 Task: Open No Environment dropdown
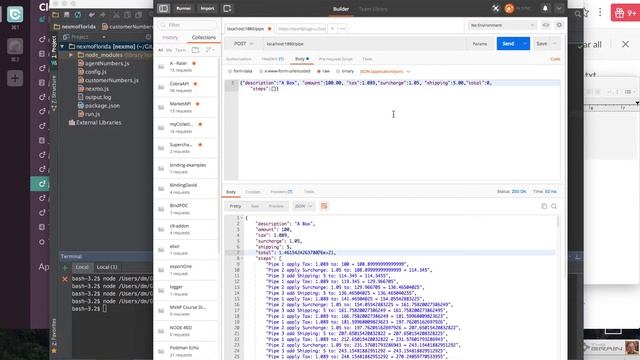click(502, 25)
